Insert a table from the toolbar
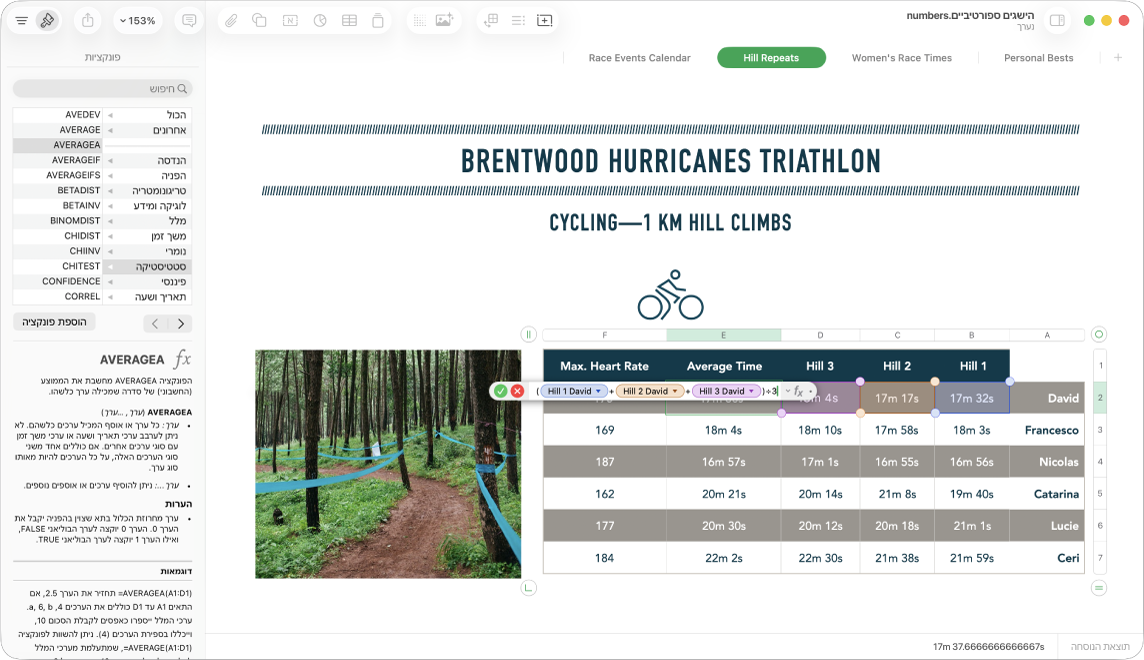Screen dimensions: 1144x660 349,20
